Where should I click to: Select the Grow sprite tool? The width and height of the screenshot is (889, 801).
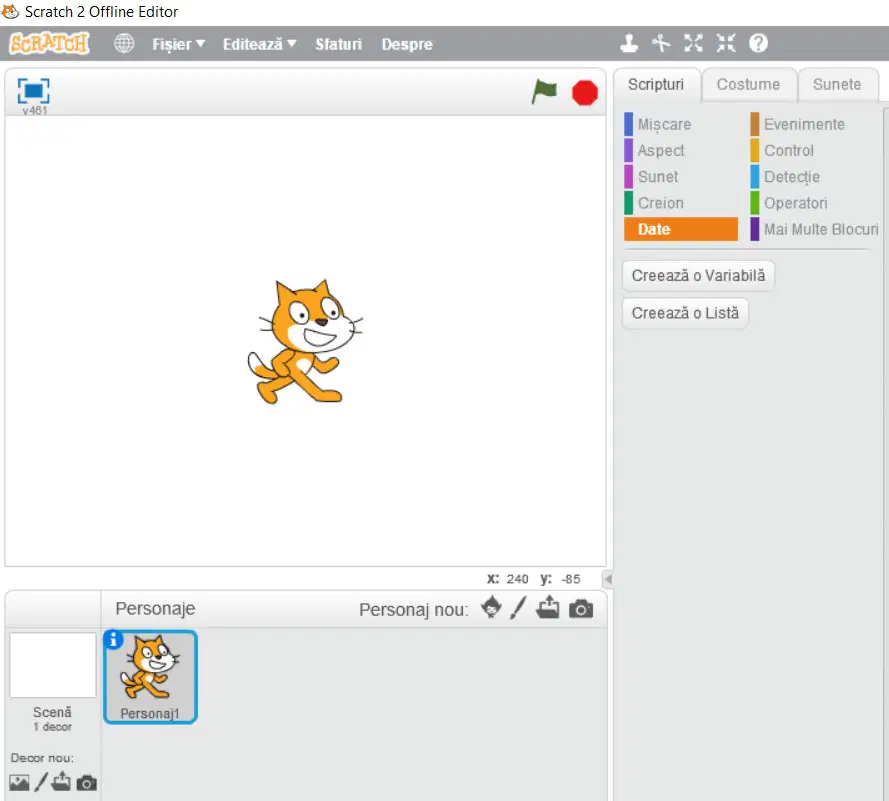point(693,43)
